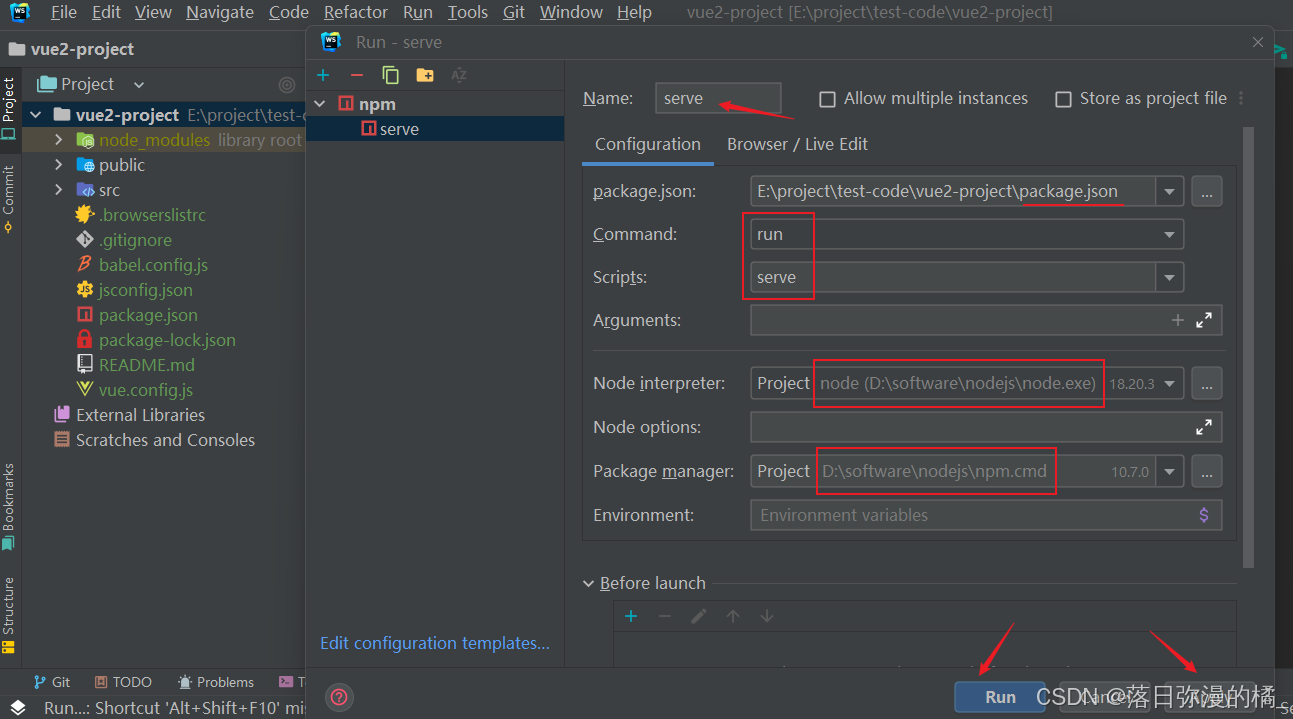The height and width of the screenshot is (719, 1293).
Task: Open the Scripts dropdown showing serve
Action: point(1169,277)
